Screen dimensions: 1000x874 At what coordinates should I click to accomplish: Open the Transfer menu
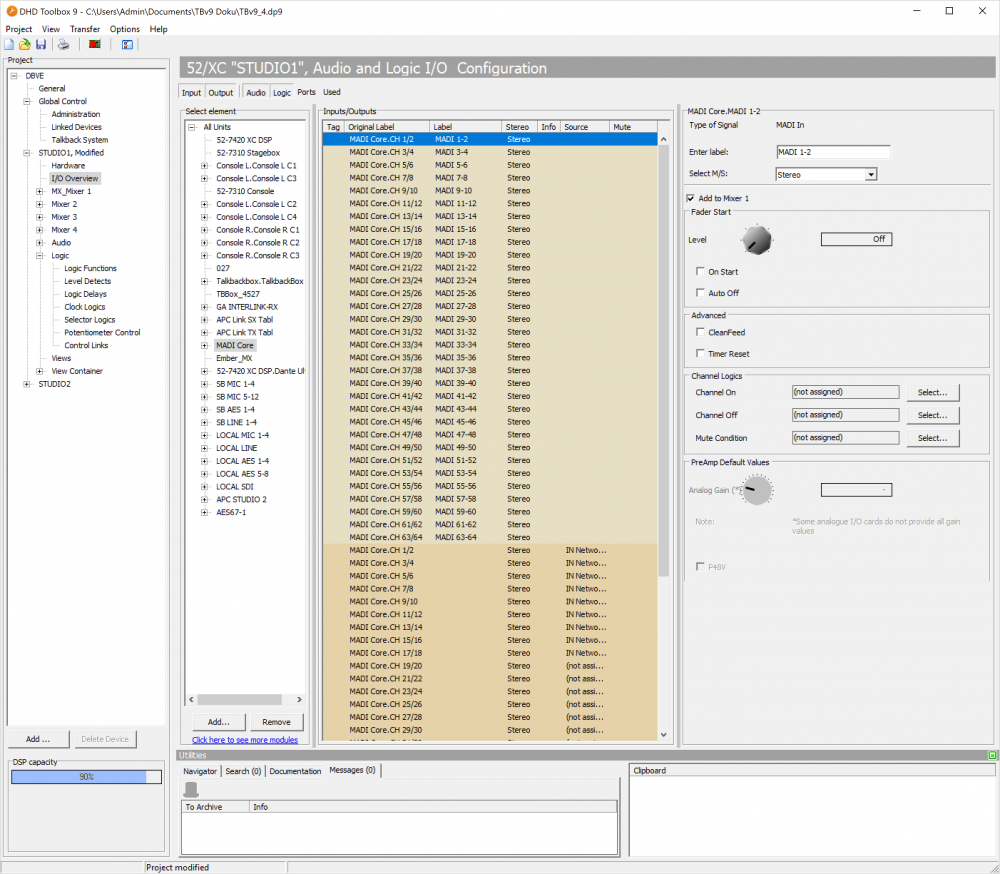[x=84, y=29]
